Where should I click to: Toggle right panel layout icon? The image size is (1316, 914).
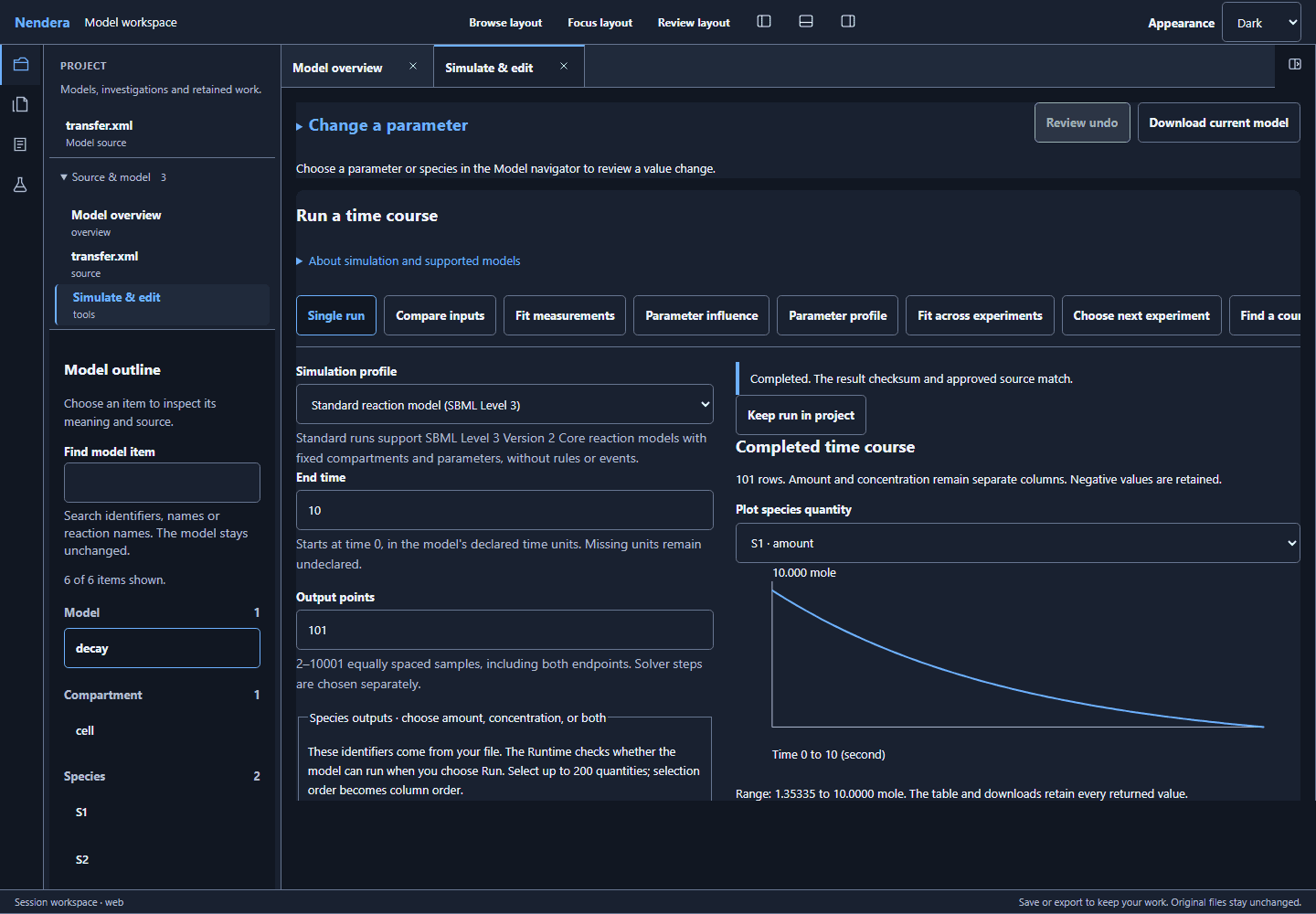point(848,21)
